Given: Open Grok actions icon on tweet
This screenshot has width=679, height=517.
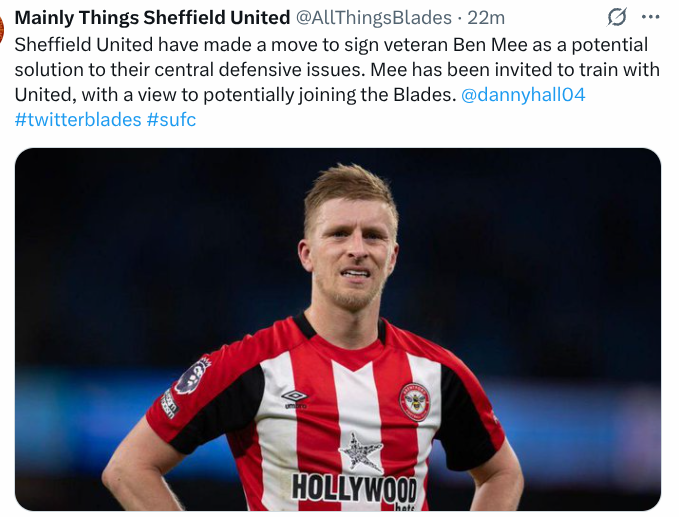Looking at the screenshot, I should pos(617,17).
